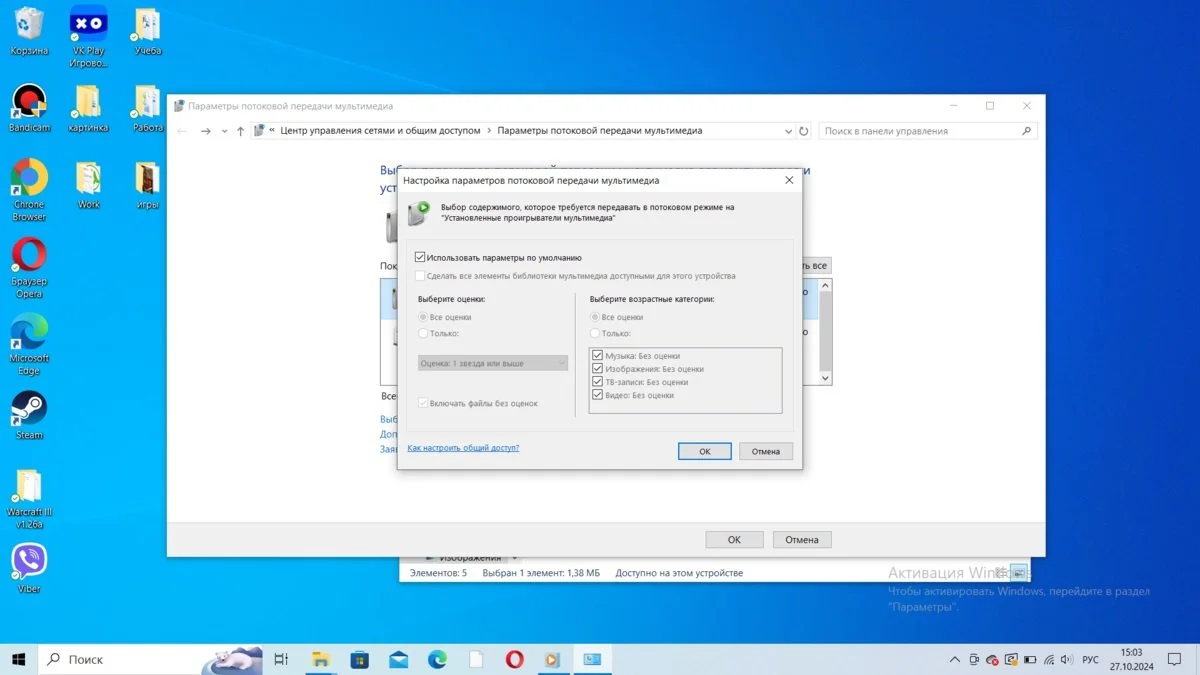Toggle ТВ-записи: Без оценки checkbox
The height and width of the screenshot is (675, 1200).
(598, 382)
